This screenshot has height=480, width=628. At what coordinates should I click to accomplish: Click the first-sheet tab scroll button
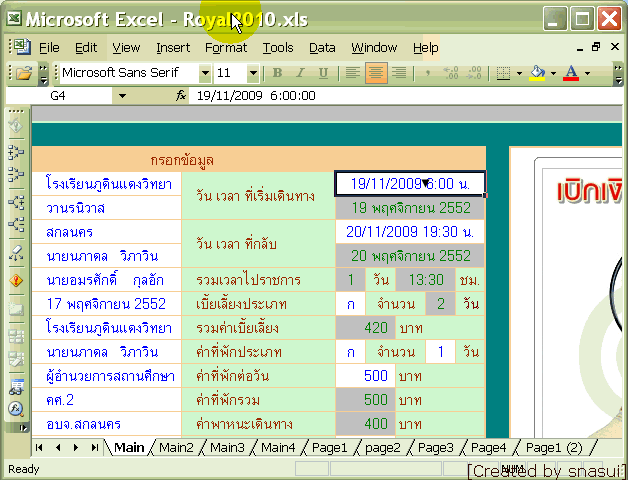coord(41,447)
